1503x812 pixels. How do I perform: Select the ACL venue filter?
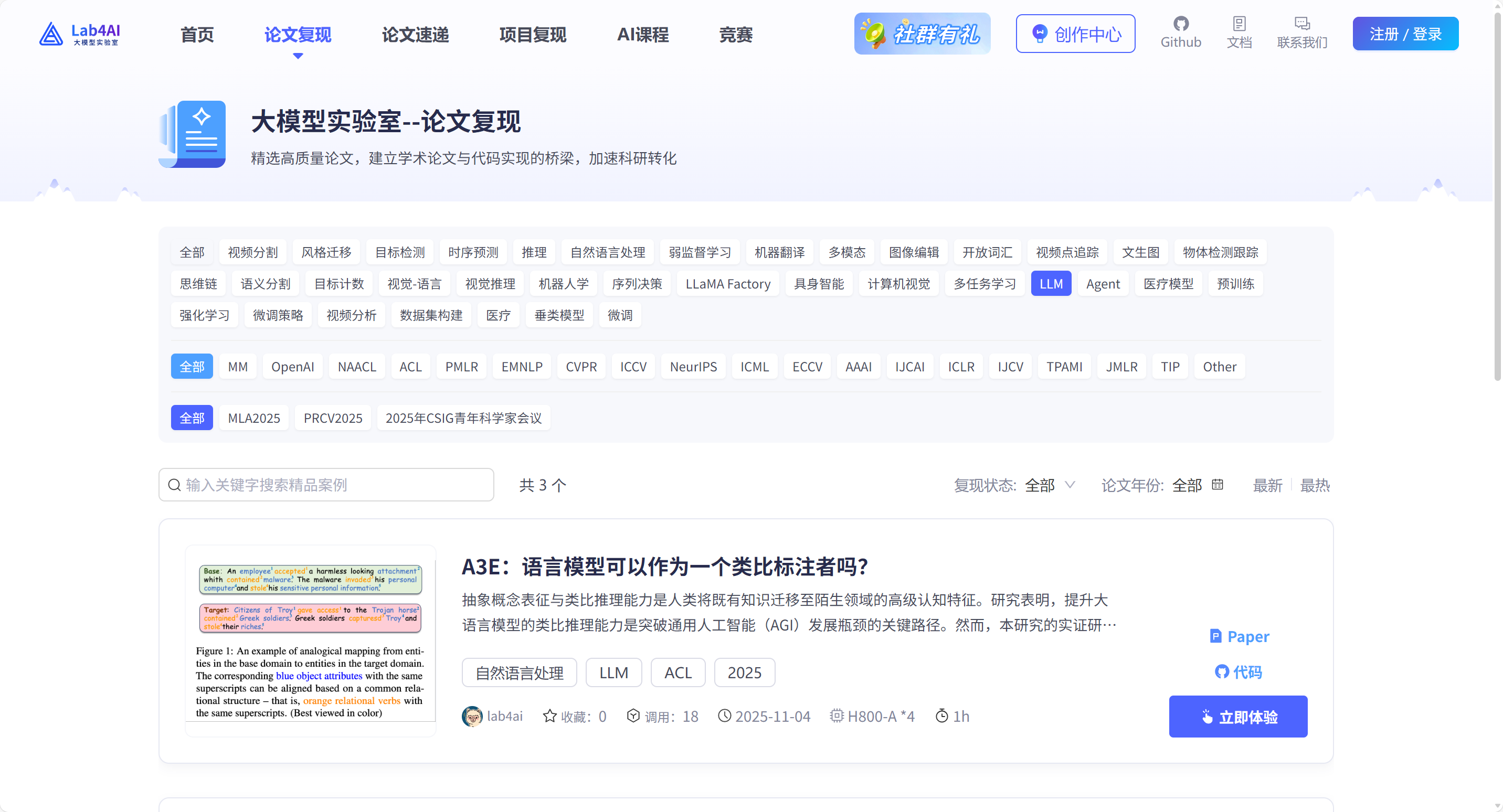point(410,366)
